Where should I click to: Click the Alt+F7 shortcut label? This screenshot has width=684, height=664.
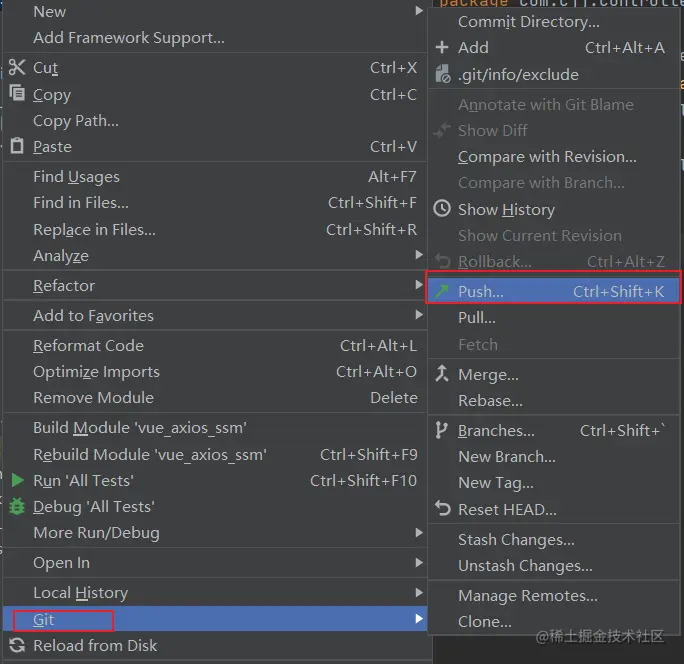pos(392,177)
